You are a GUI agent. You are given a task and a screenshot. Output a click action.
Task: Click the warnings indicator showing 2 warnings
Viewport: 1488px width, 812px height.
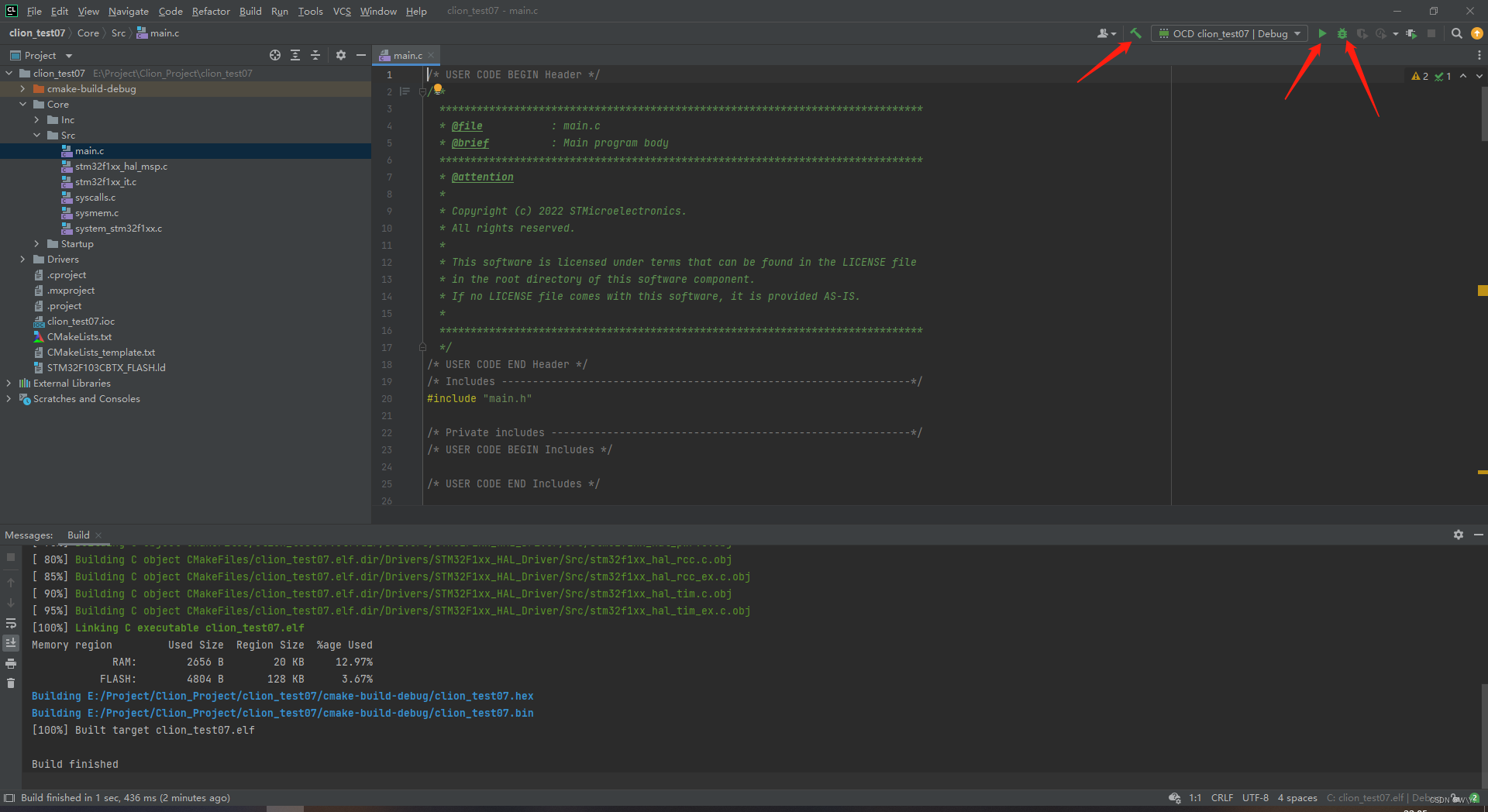point(1421,76)
